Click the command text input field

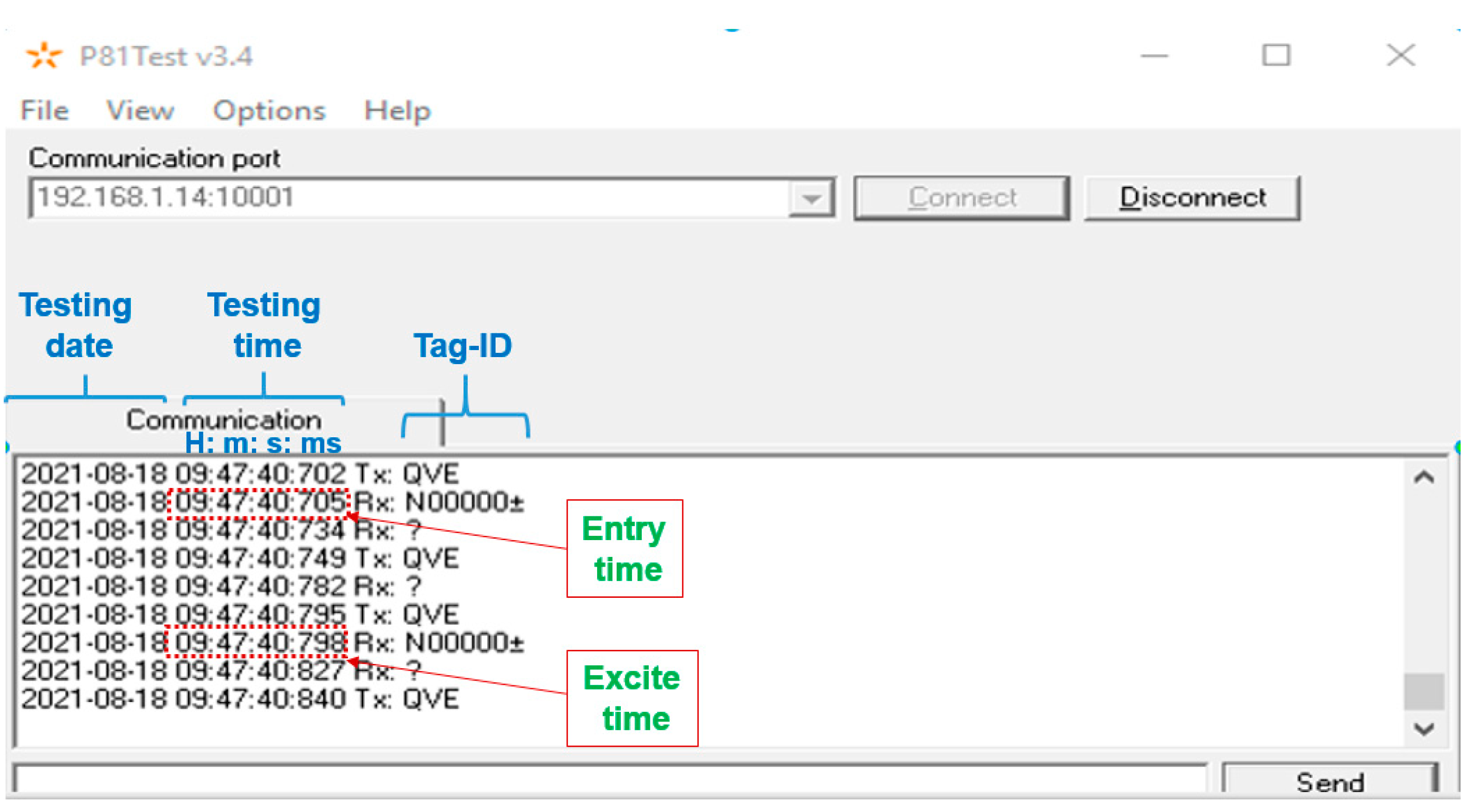coord(609,779)
